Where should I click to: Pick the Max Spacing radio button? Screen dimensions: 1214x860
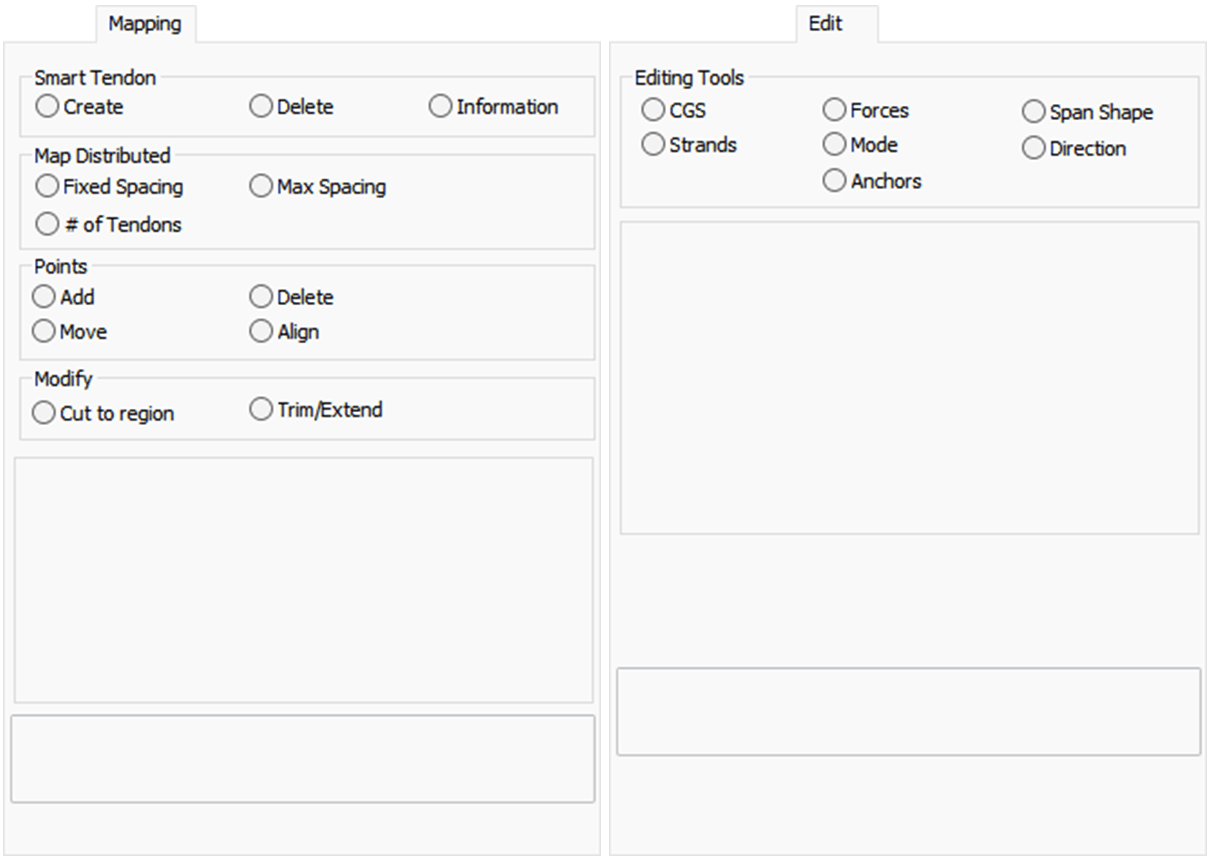click(261, 187)
